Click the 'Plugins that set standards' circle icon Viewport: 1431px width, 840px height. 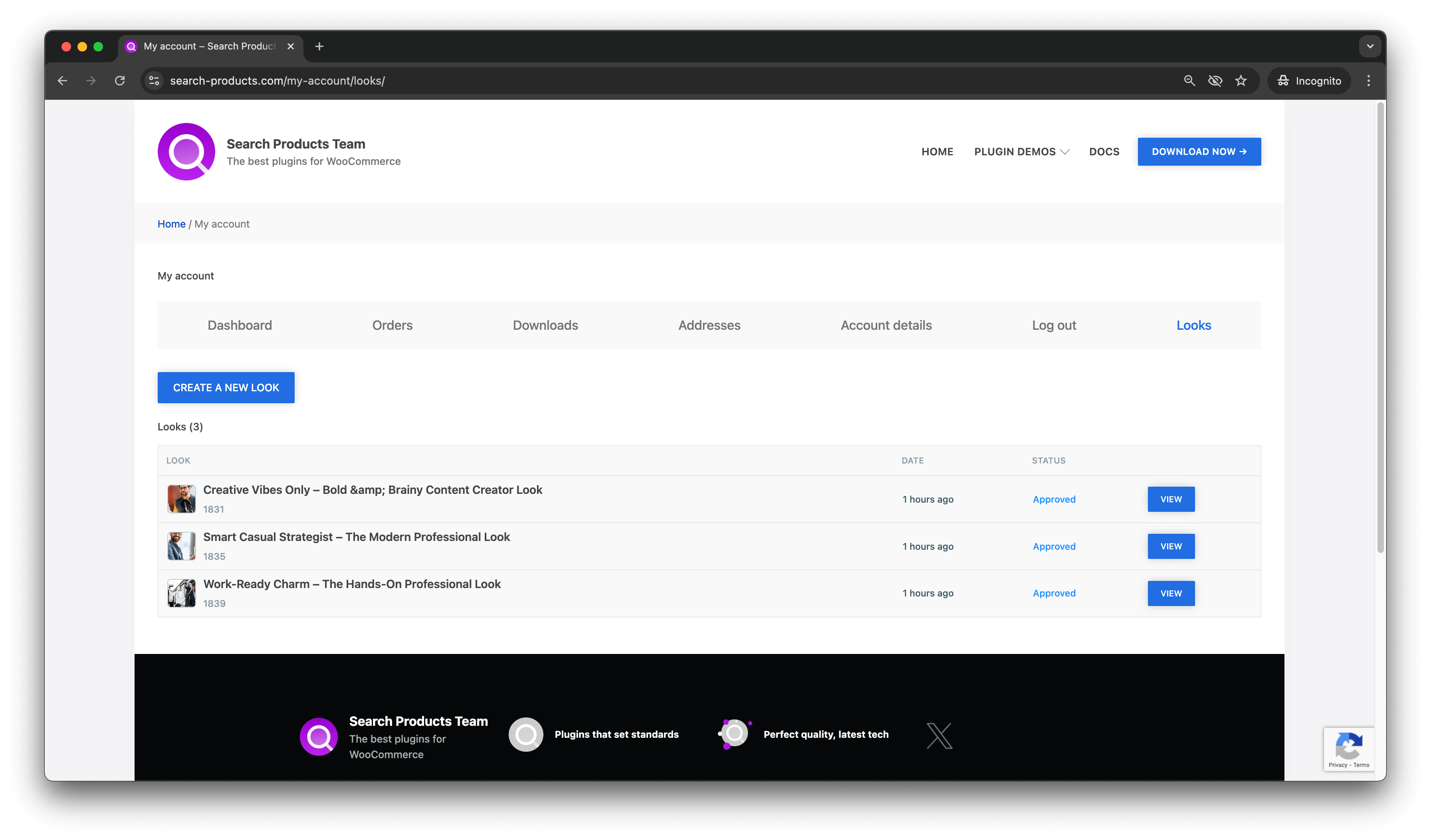point(525,734)
